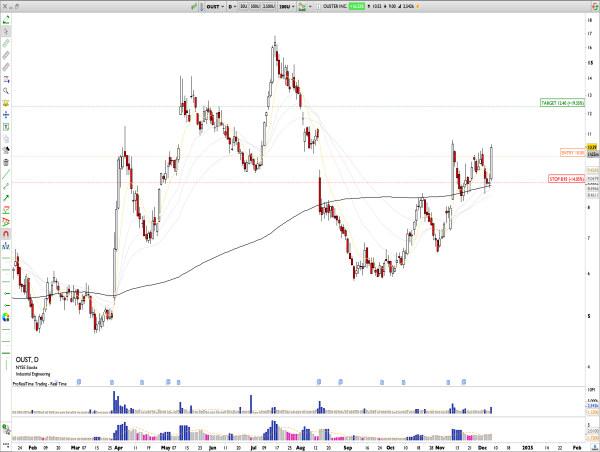Click the OUST, D chart title
Image resolution: width=600 pixels, height=452 pixels.
coord(27,360)
